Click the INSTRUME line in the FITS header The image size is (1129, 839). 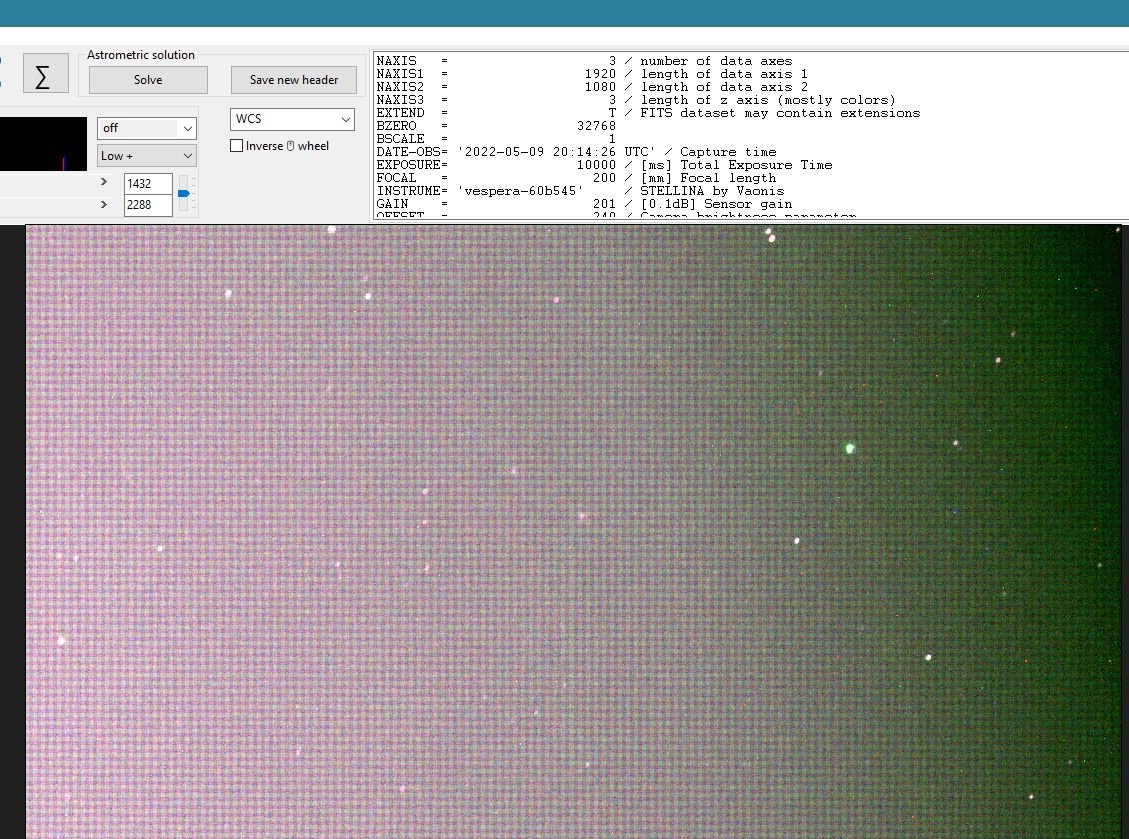pos(580,191)
